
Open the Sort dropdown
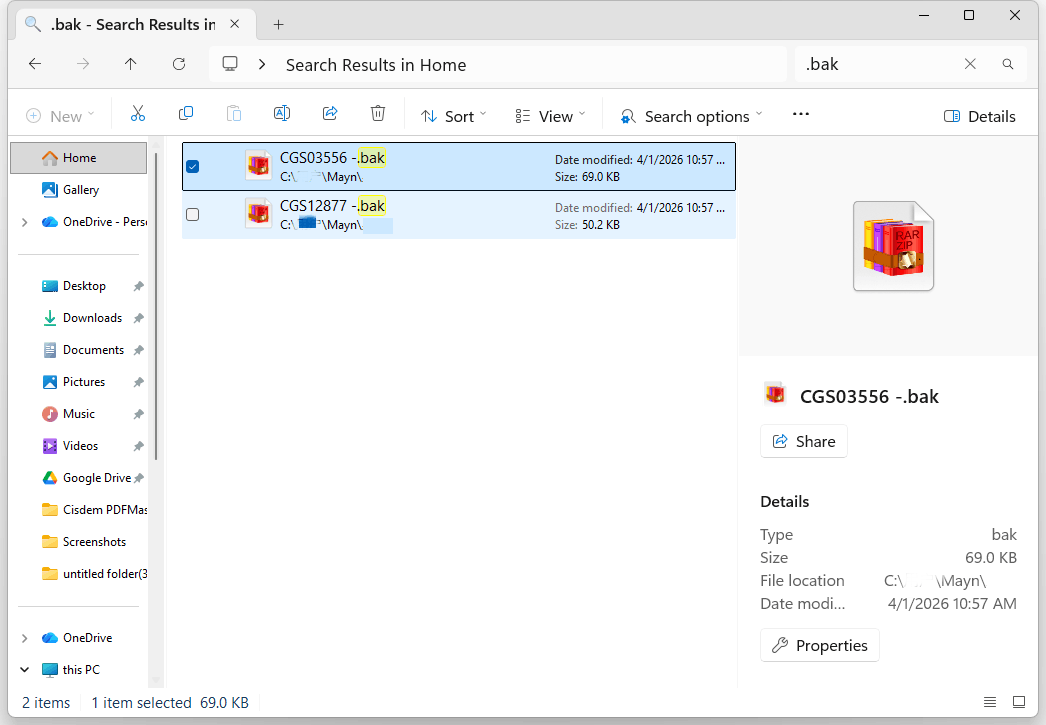pos(453,115)
